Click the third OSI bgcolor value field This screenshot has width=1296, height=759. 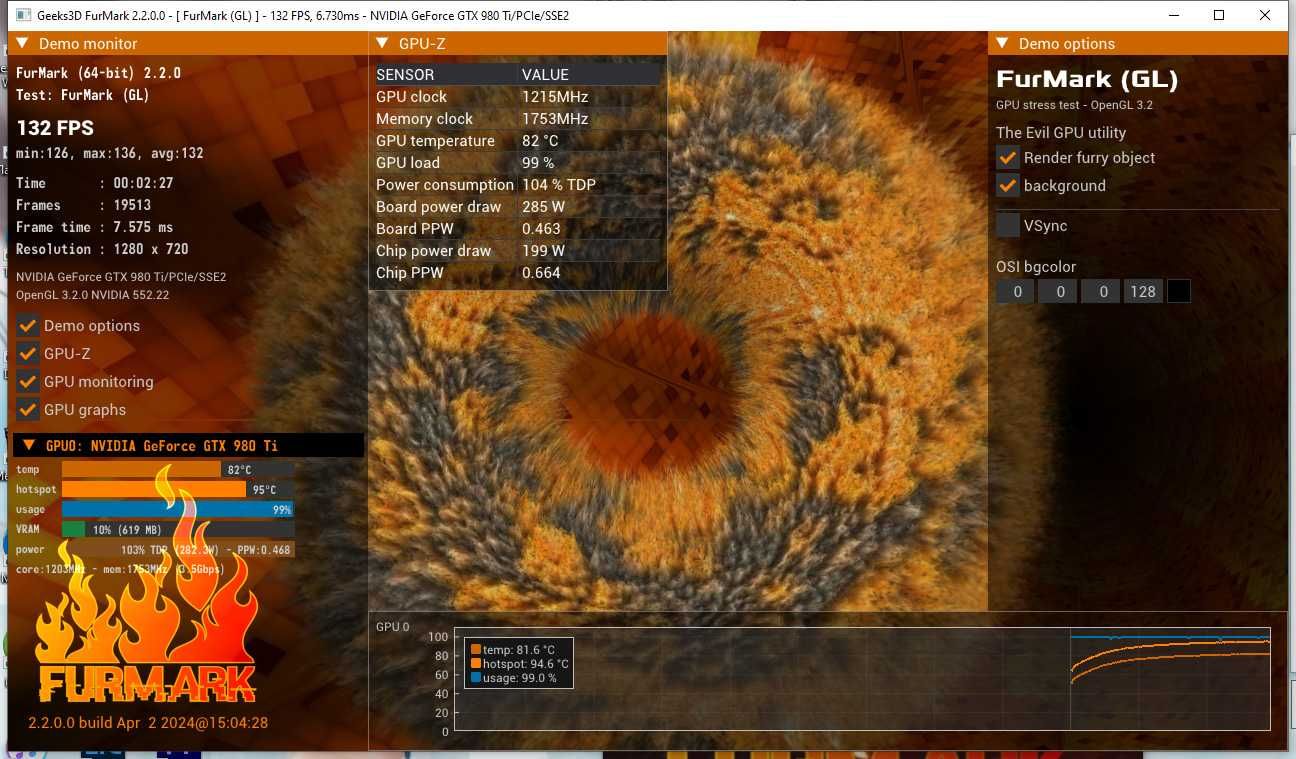(1101, 292)
